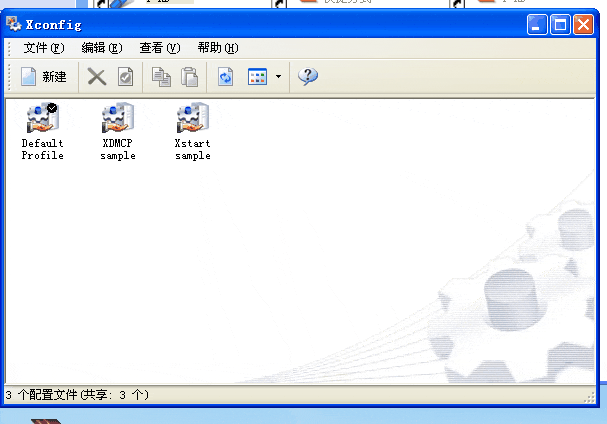Click the status bar profile count text
Screen dimensions: 607x424
pos(78,395)
